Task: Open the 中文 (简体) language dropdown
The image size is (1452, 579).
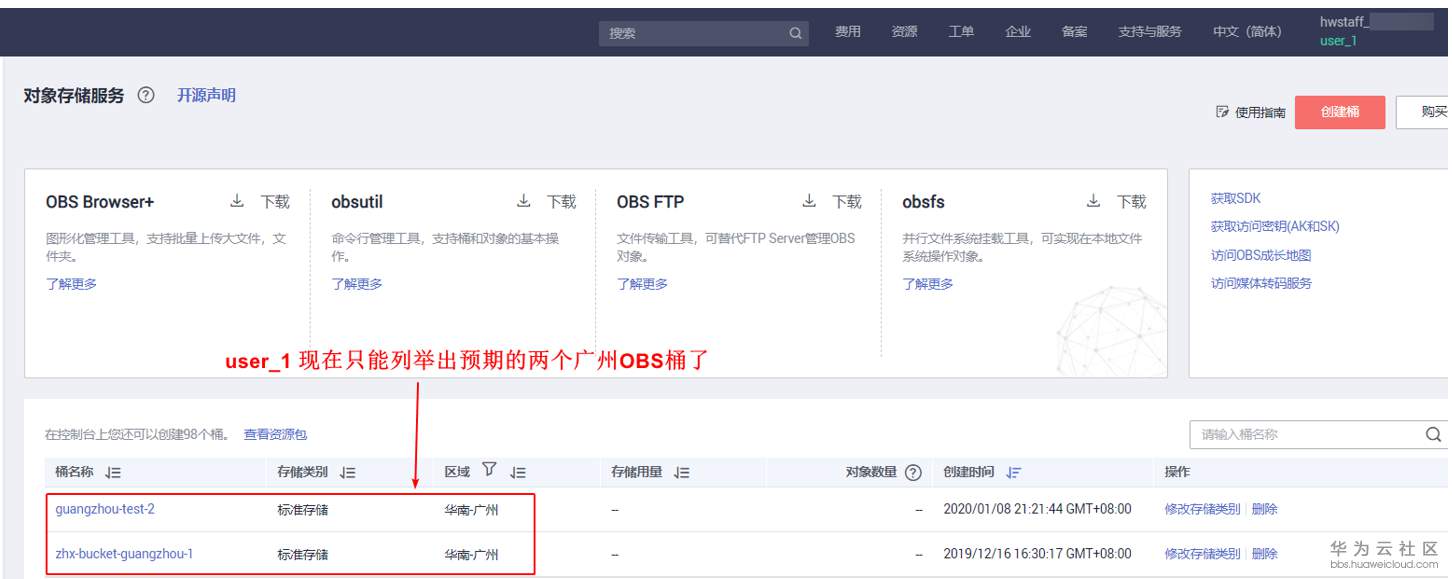Action: click(x=1247, y=32)
